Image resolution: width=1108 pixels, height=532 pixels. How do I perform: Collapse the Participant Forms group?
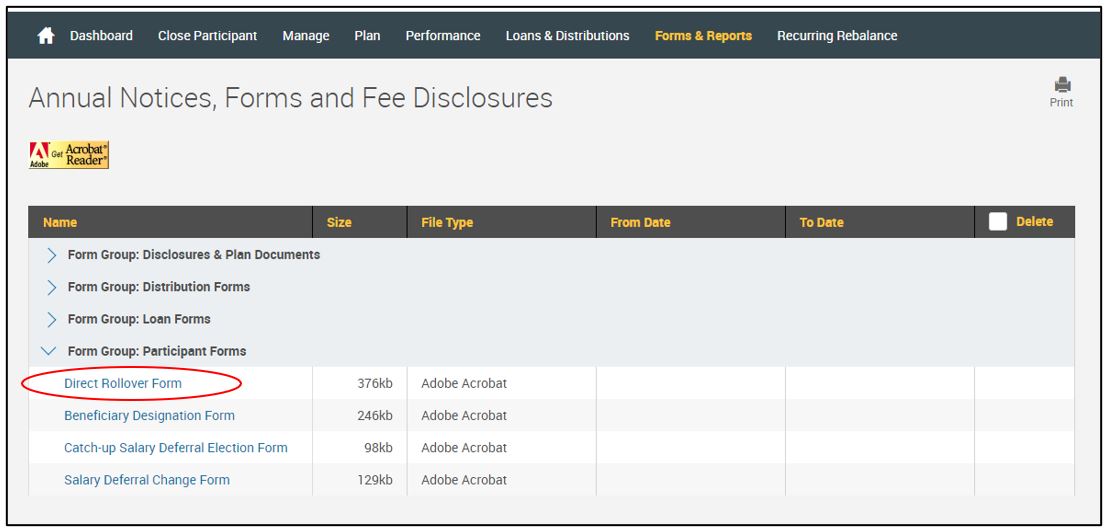tap(50, 351)
